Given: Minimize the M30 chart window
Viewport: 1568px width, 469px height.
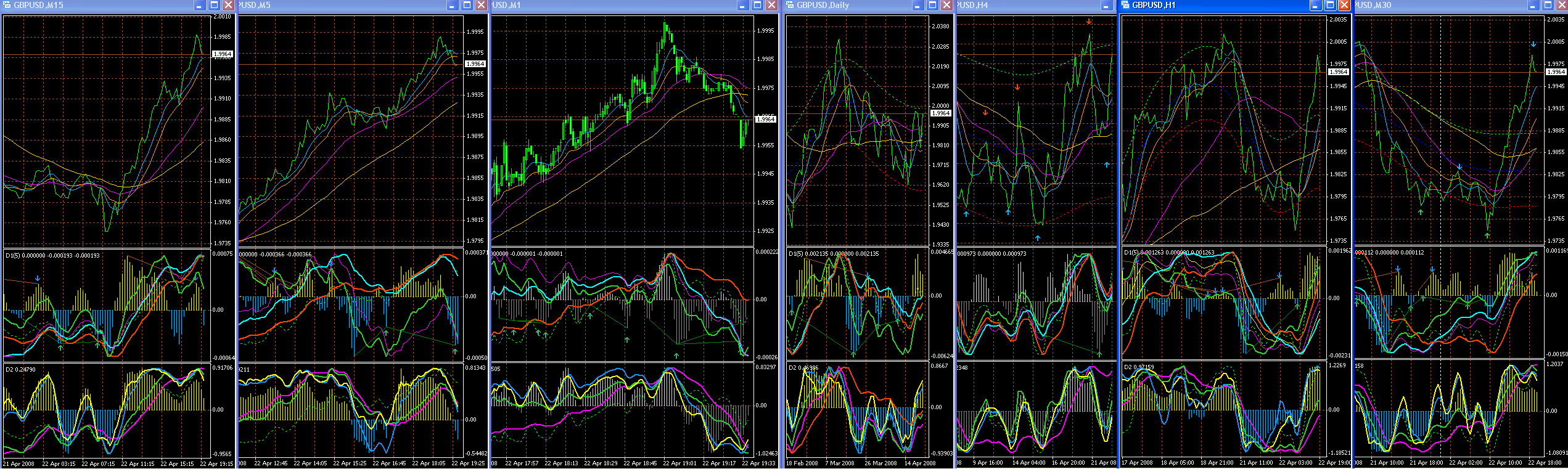Looking at the screenshot, I should (1533, 5).
